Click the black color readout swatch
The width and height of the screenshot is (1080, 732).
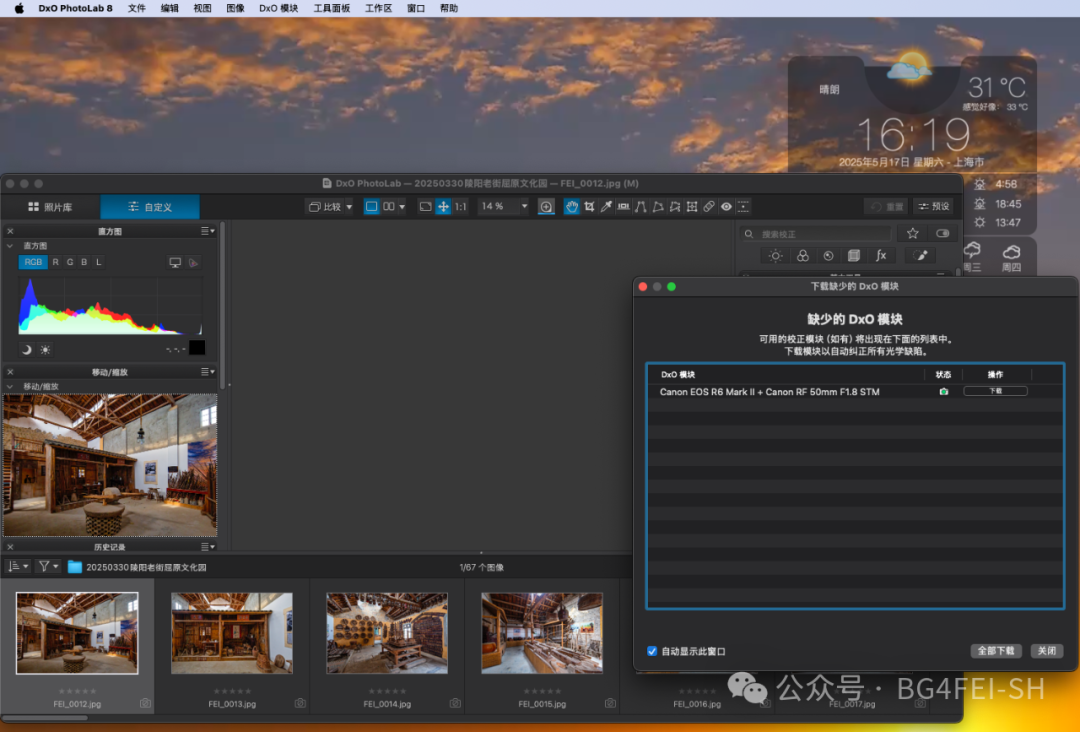tap(197, 348)
